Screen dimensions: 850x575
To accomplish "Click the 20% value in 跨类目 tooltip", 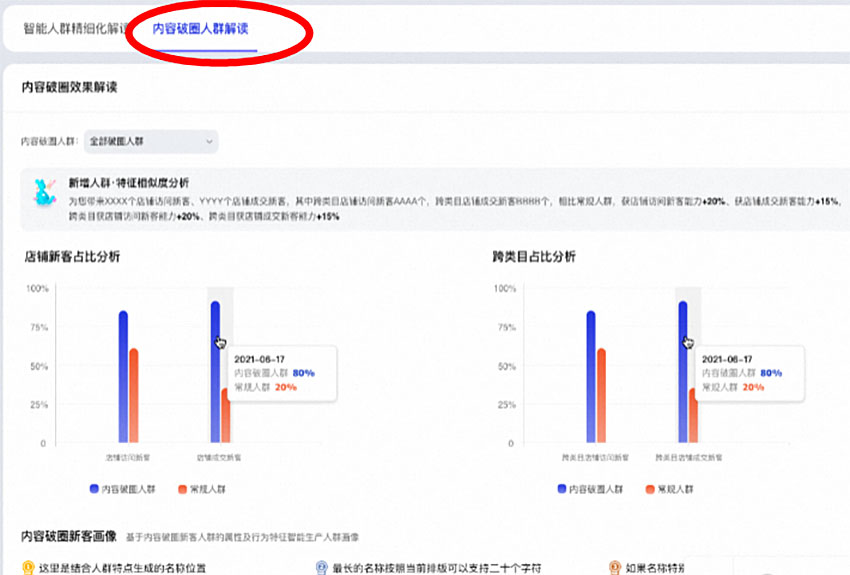I will 754,387.
